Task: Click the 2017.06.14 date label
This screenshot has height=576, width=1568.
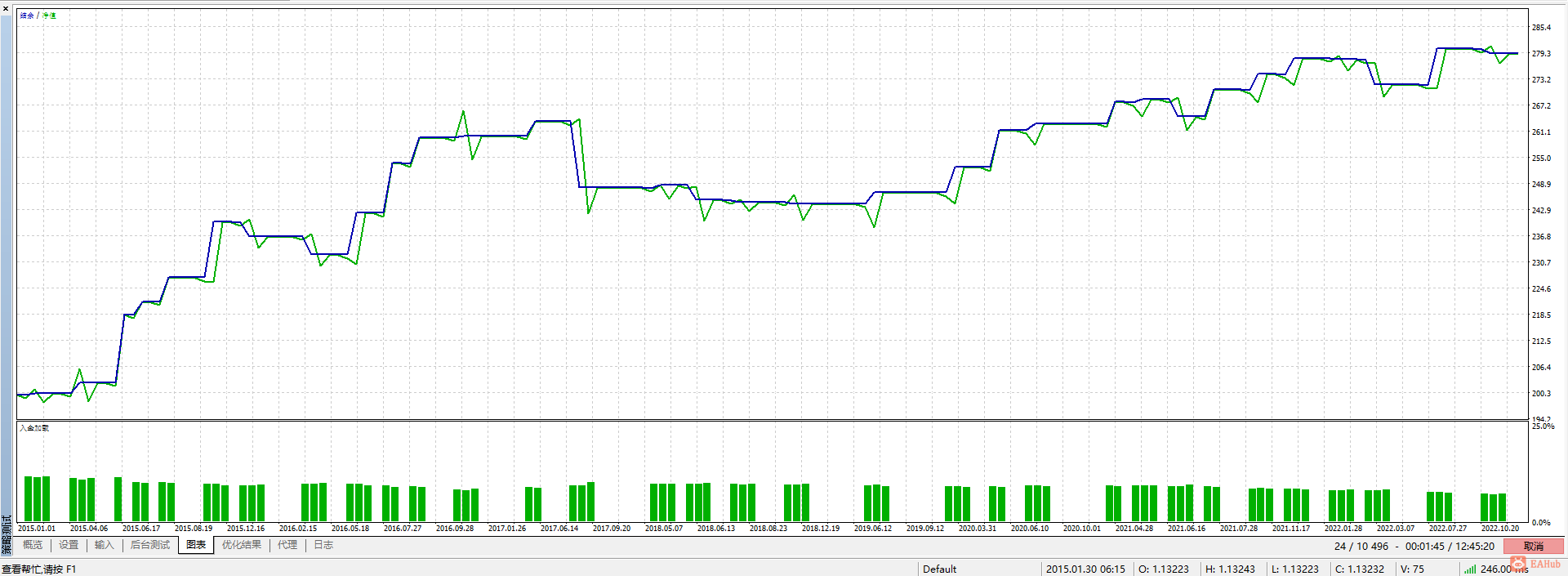Action: coord(559,529)
